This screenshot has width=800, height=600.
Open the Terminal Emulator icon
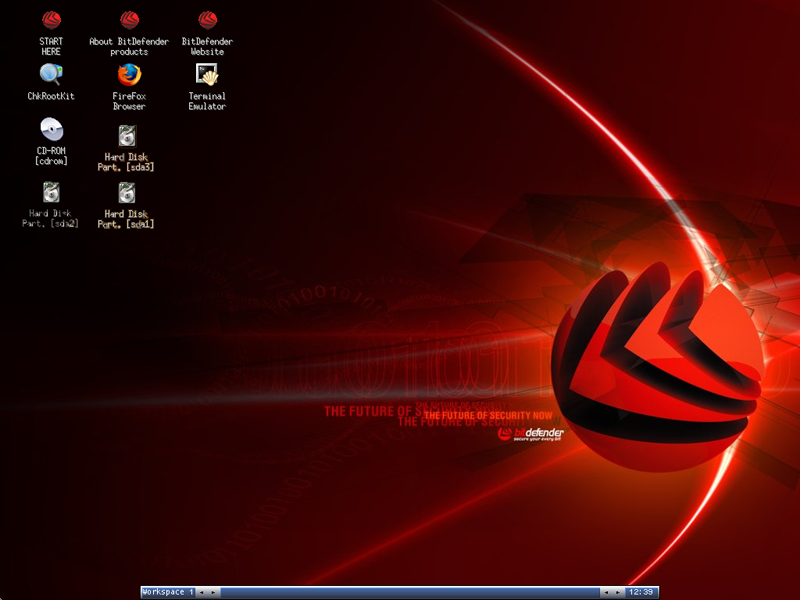207,74
